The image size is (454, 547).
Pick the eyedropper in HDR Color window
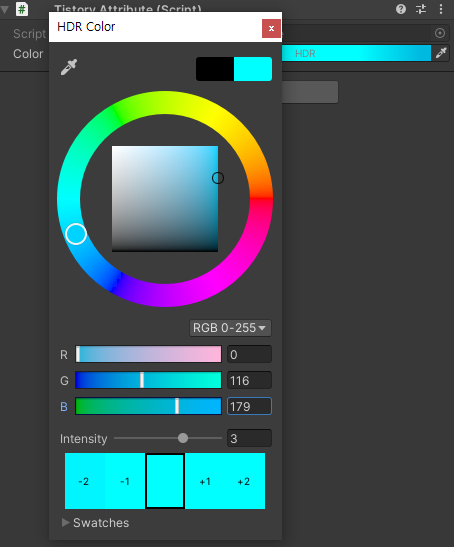69,67
